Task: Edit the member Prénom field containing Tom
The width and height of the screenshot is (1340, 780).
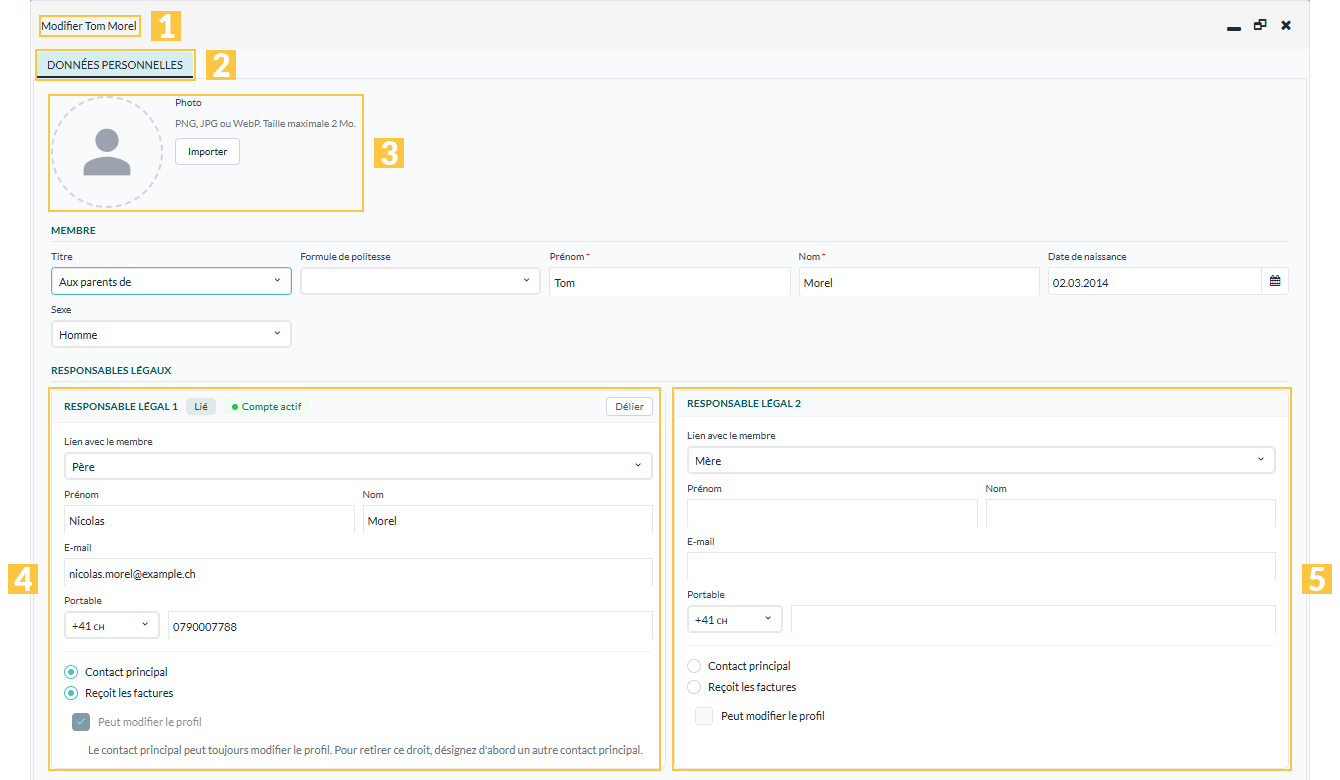Action: pyautogui.click(x=670, y=282)
